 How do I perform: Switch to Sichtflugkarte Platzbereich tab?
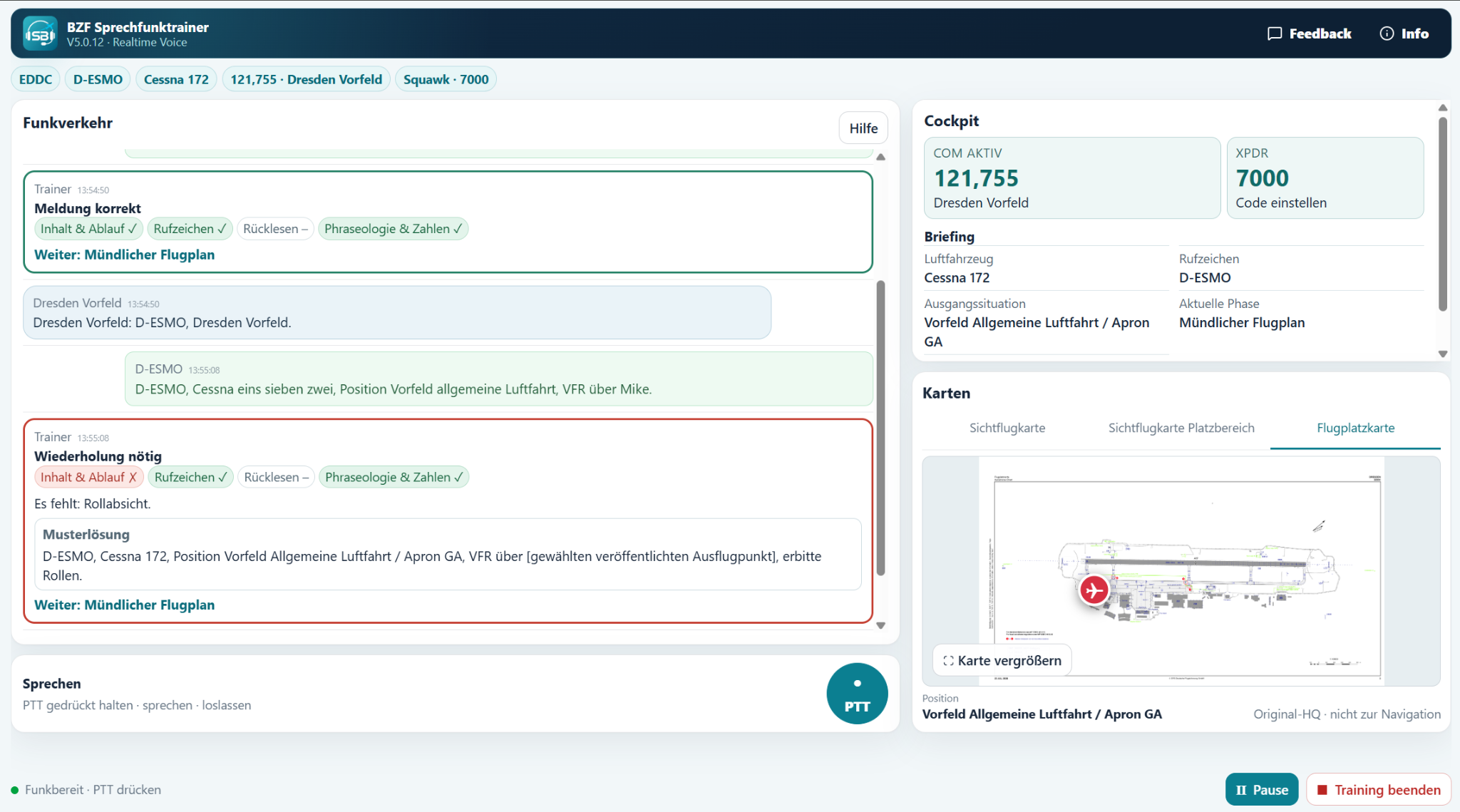click(x=1181, y=428)
